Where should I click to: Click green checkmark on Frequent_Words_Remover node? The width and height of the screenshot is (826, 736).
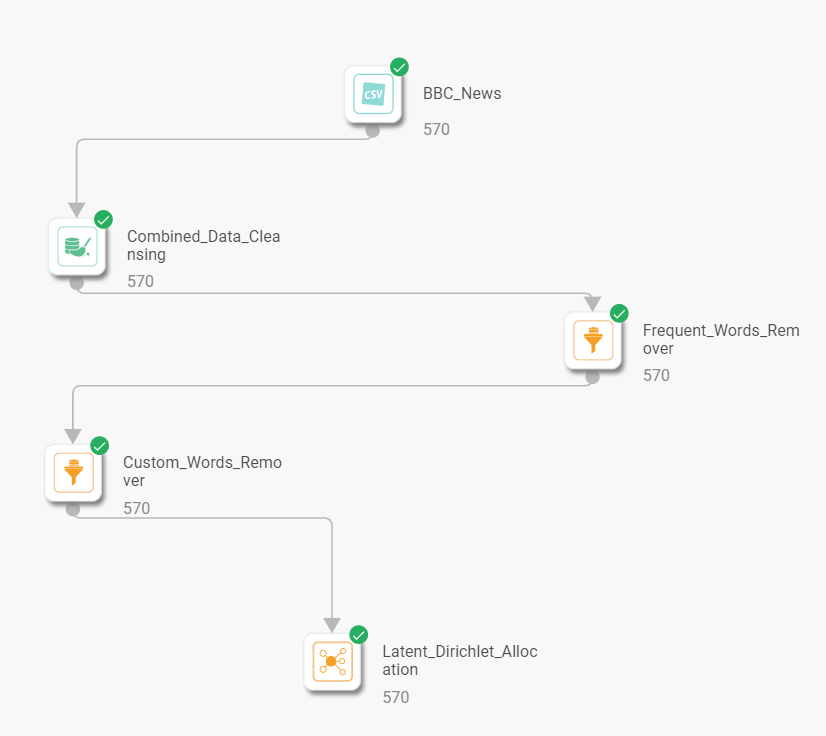pyautogui.click(x=619, y=313)
